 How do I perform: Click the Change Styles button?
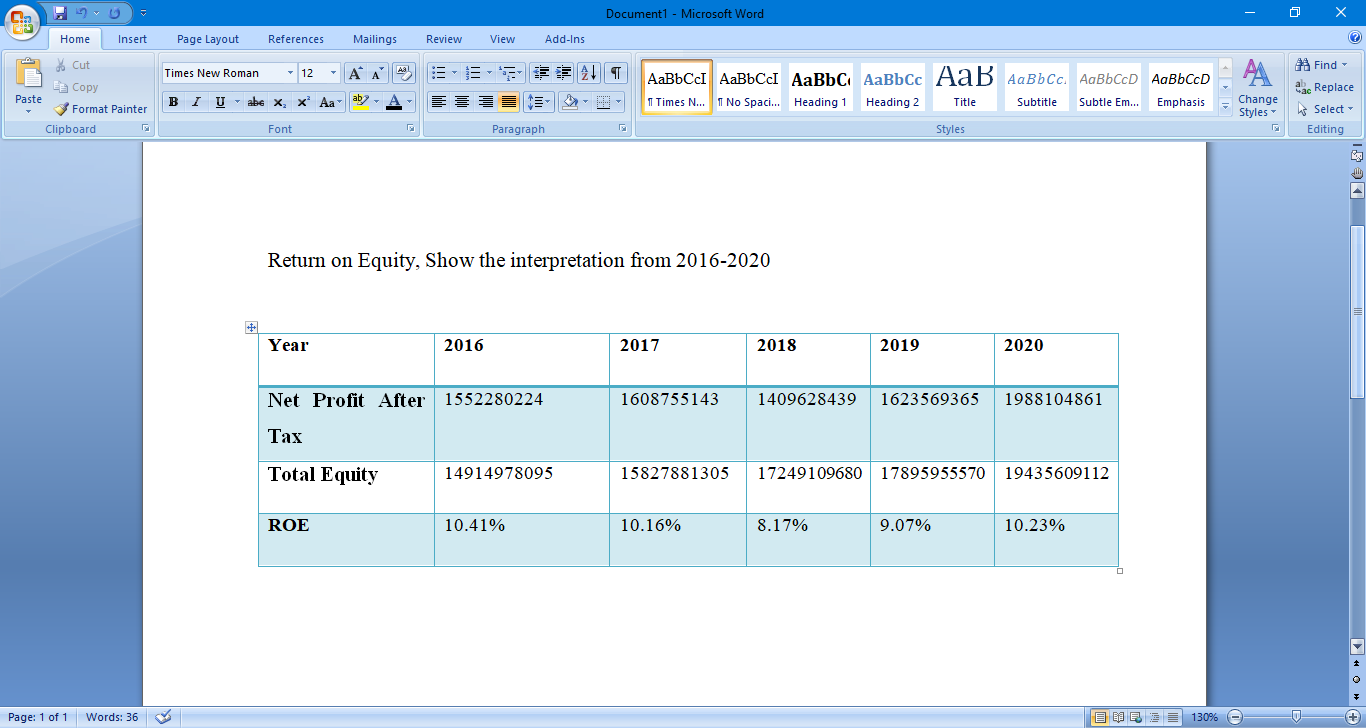click(x=1257, y=88)
